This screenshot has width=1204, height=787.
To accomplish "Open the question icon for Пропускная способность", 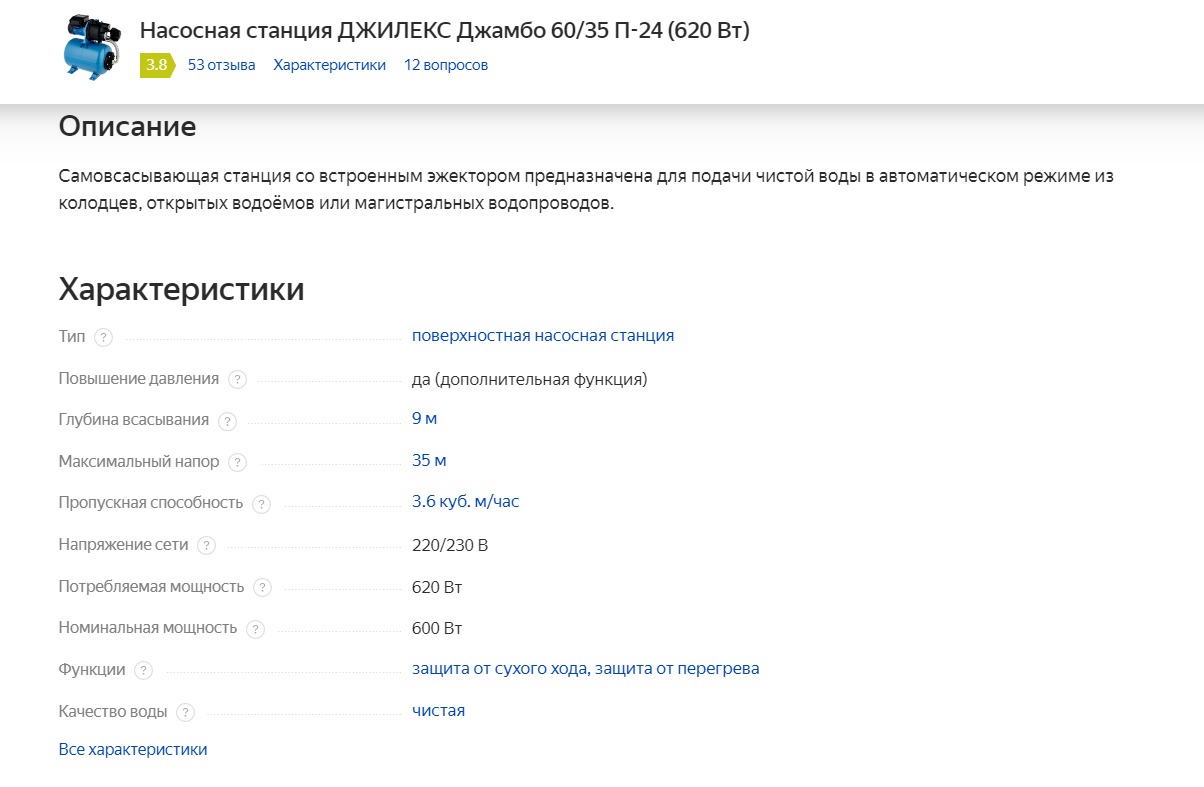I will tap(262, 504).
